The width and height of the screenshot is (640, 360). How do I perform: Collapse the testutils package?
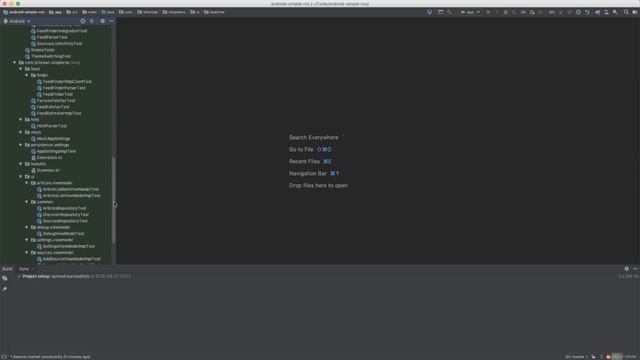click(x=21, y=164)
